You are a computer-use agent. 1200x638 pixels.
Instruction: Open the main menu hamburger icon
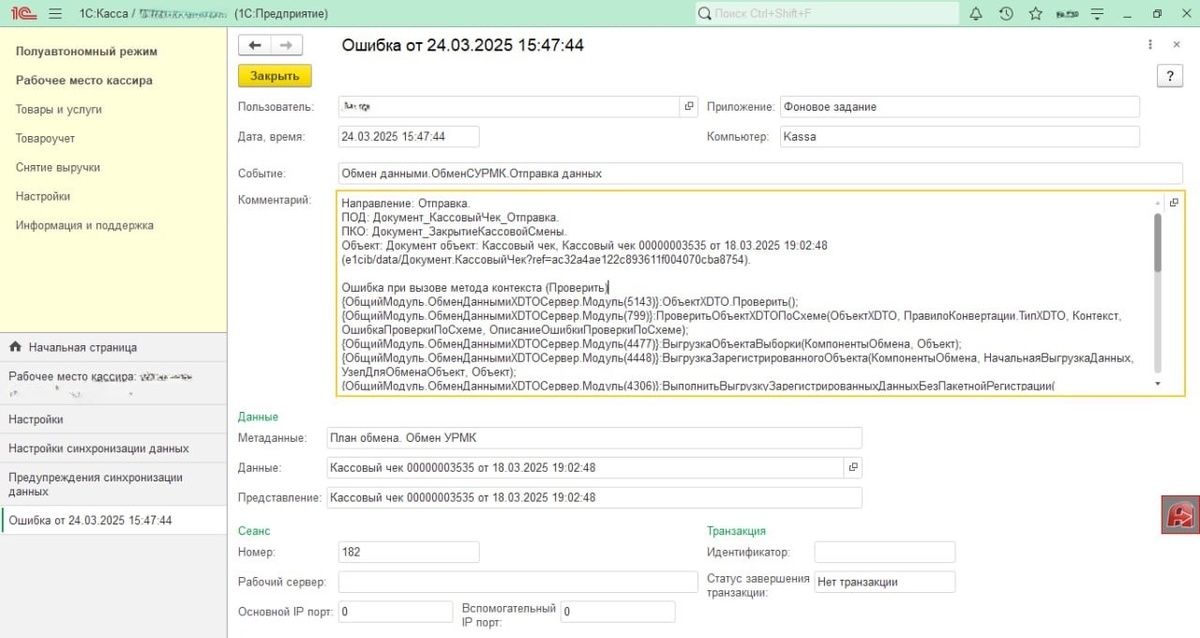click(54, 14)
